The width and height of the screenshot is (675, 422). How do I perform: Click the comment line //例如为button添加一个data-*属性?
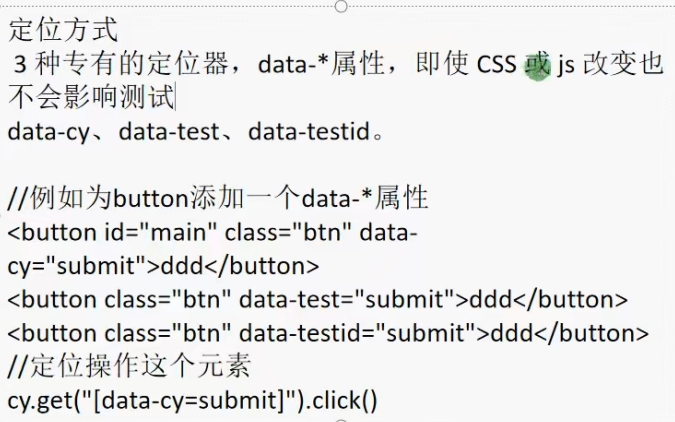pyautogui.click(x=218, y=199)
